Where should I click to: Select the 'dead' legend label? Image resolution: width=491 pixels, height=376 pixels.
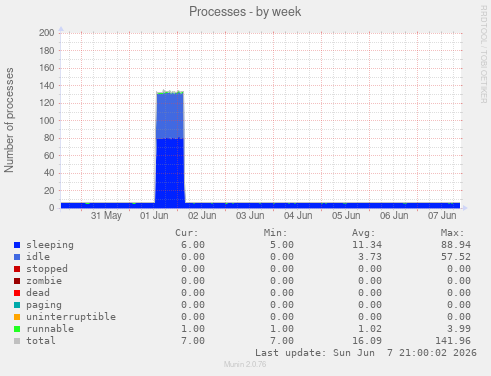[38, 293]
